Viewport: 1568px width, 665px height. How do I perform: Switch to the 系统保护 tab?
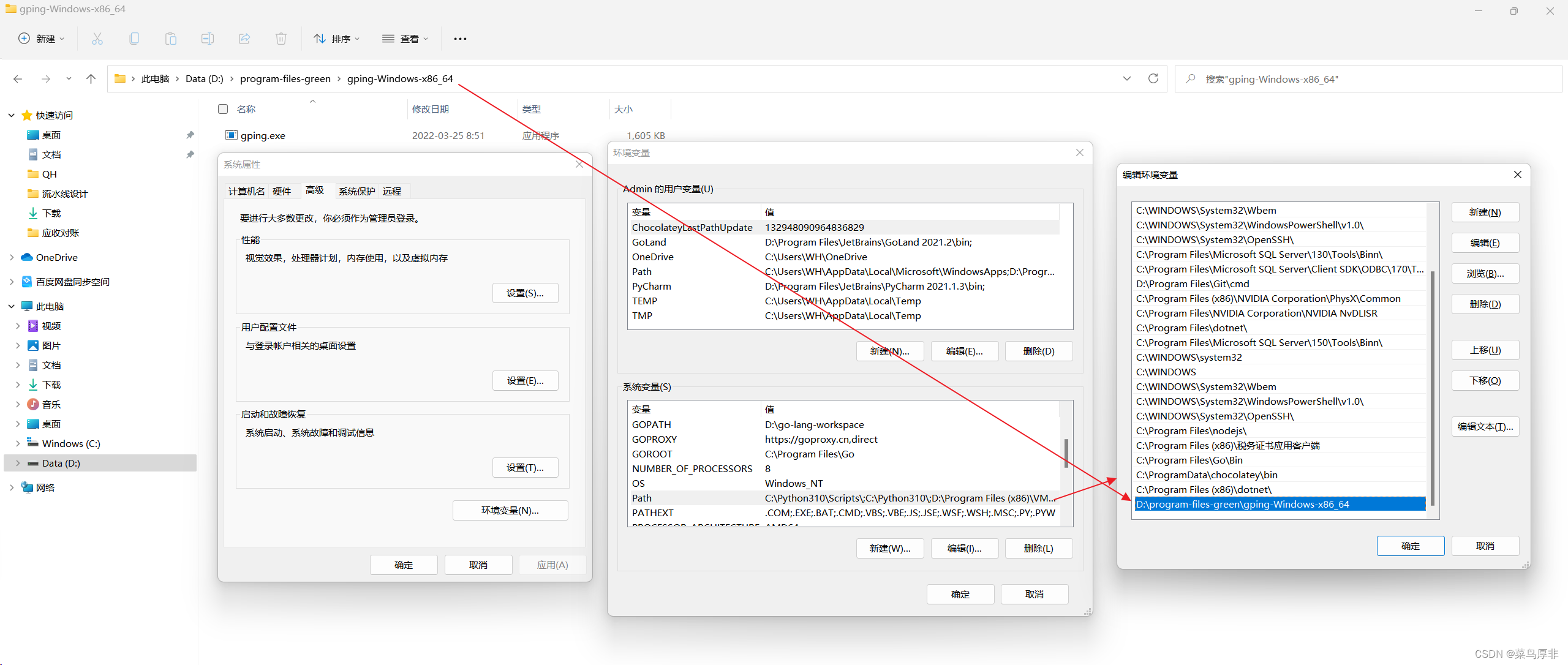(356, 191)
